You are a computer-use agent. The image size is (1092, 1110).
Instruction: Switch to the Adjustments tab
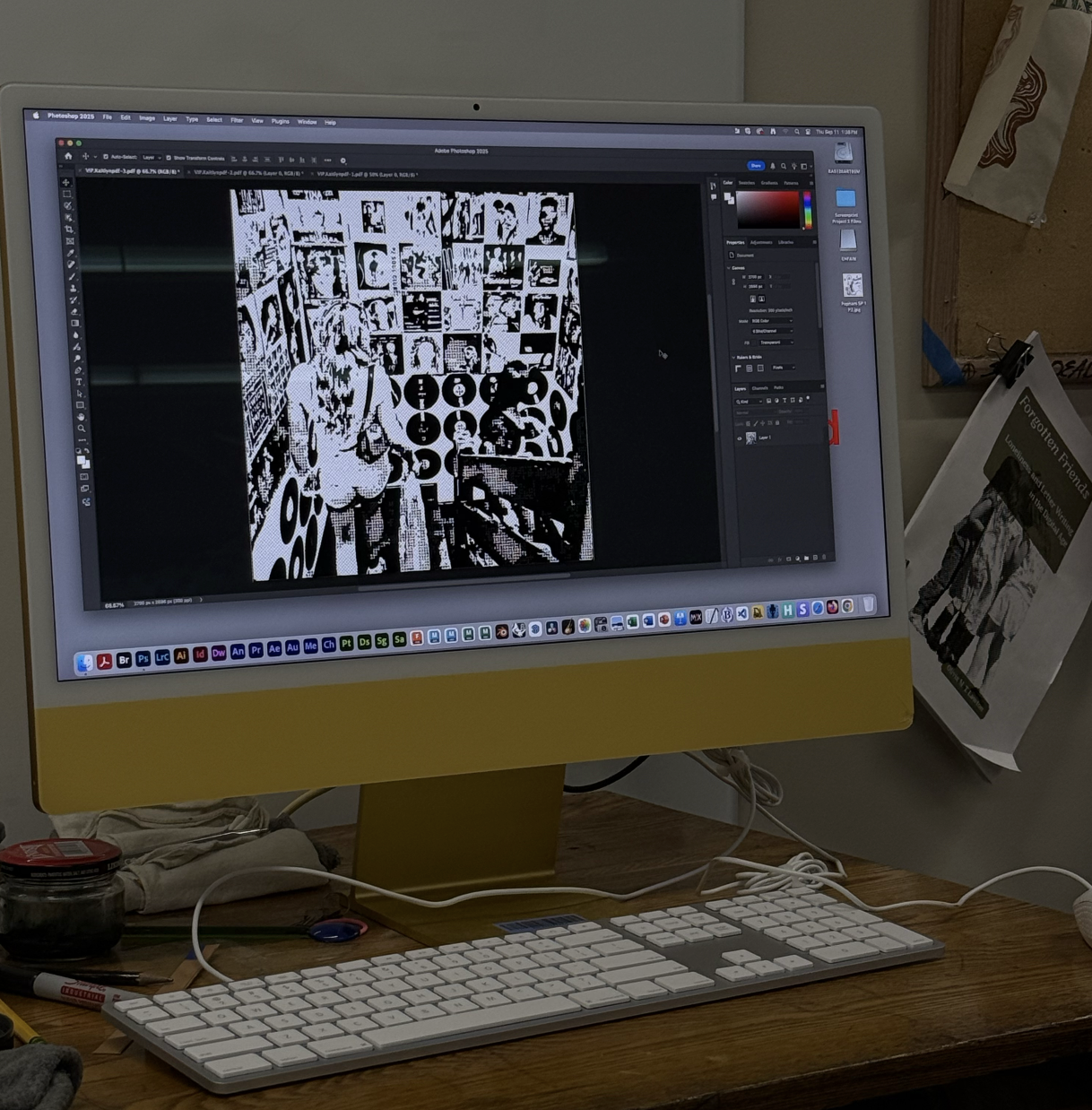point(761,242)
